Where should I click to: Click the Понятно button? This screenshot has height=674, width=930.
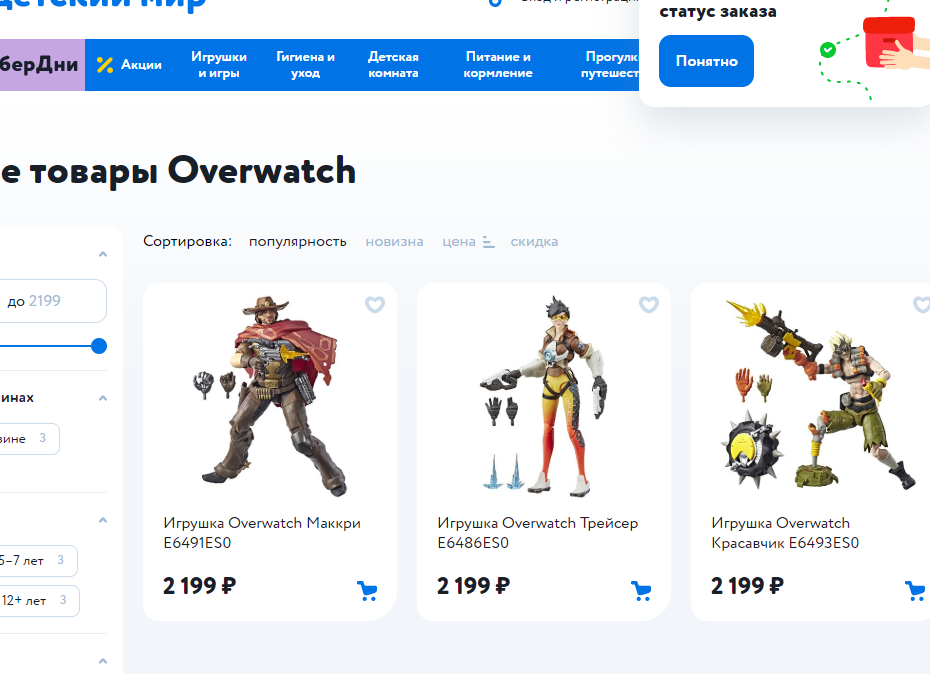click(x=706, y=61)
